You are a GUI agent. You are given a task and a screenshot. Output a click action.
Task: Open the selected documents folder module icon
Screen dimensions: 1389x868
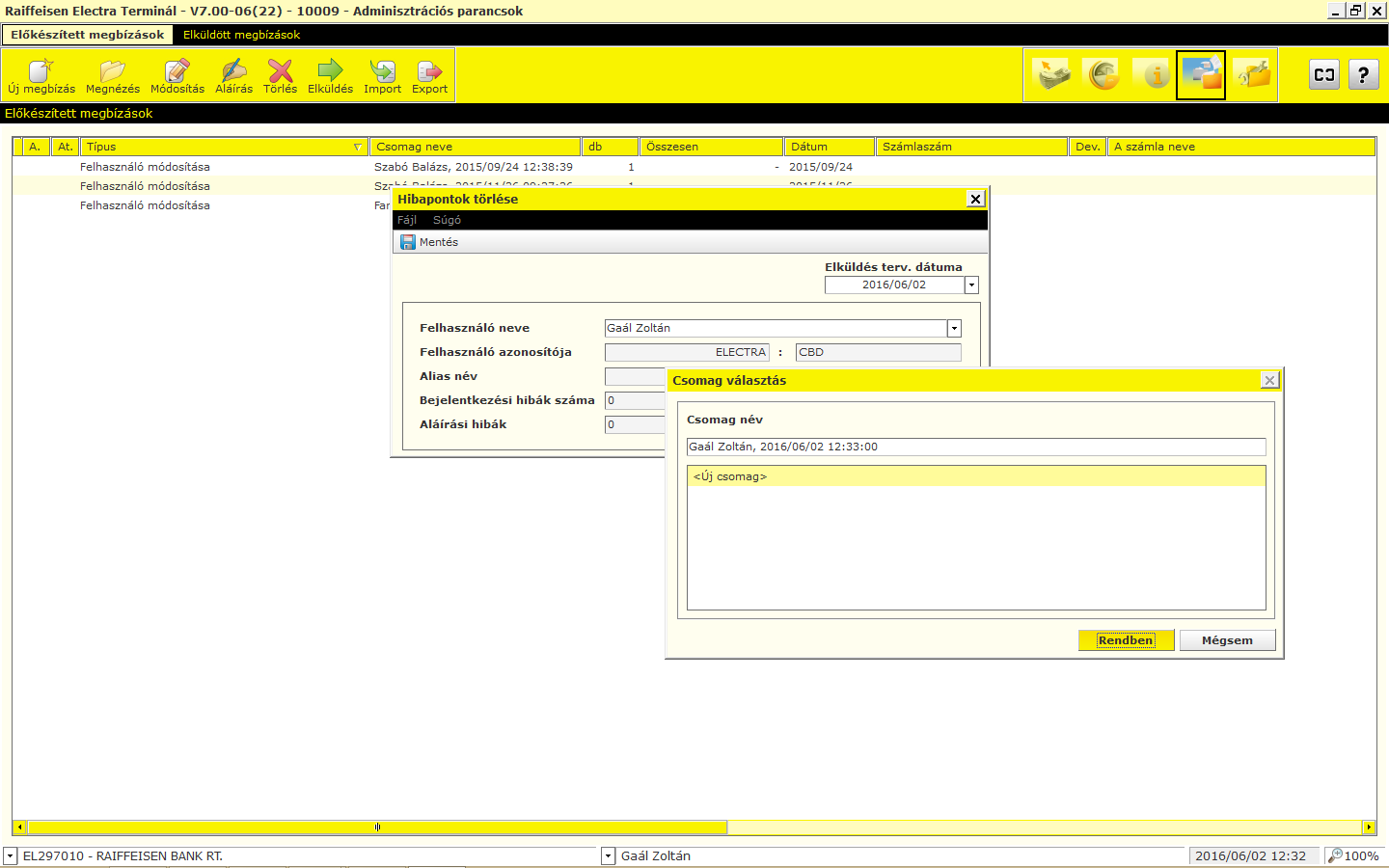[x=1201, y=75]
